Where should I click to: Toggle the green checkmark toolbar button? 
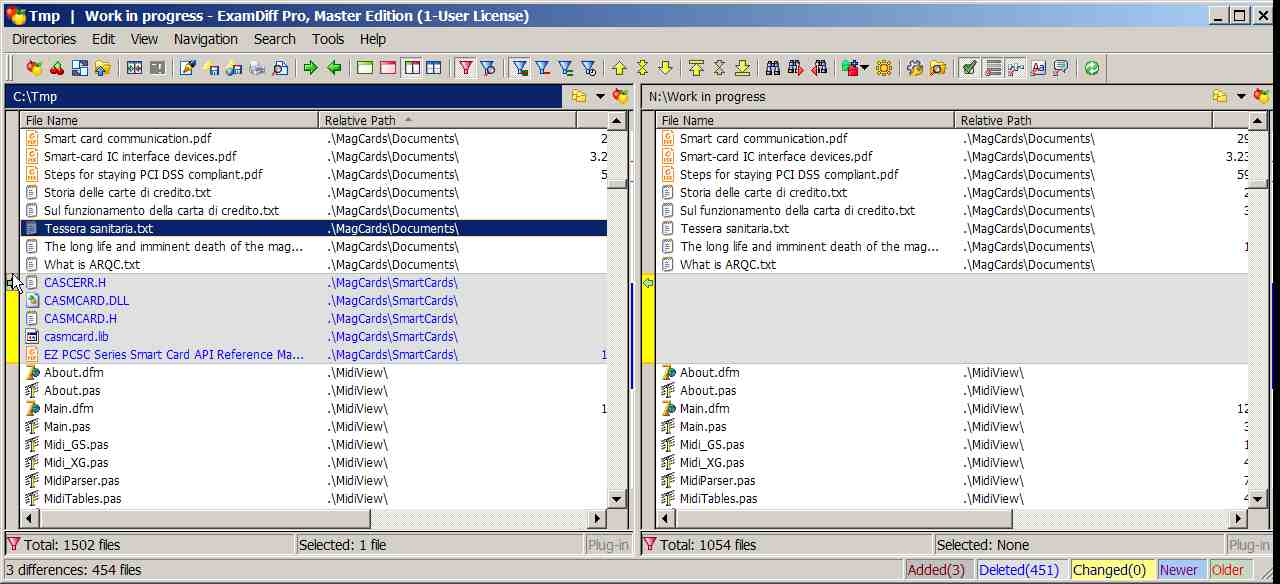coord(969,68)
